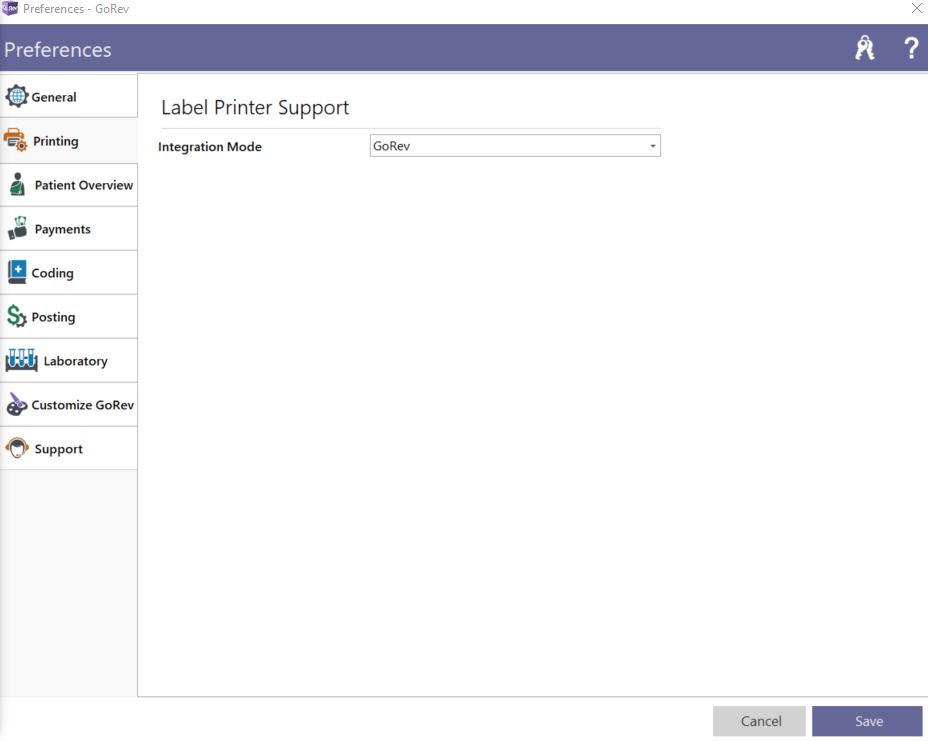Expand the dropdown arrow next to GoRev

653,147
